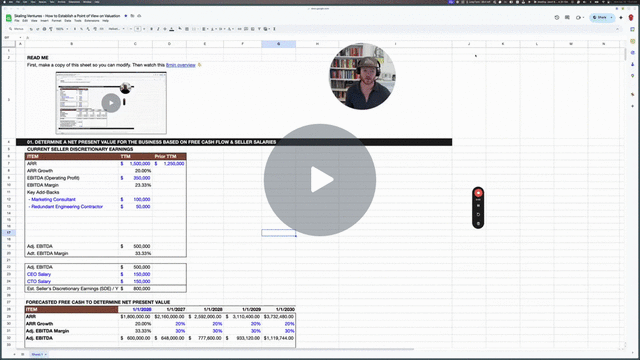Open the 8min overview link

pyautogui.click(x=180, y=65)
